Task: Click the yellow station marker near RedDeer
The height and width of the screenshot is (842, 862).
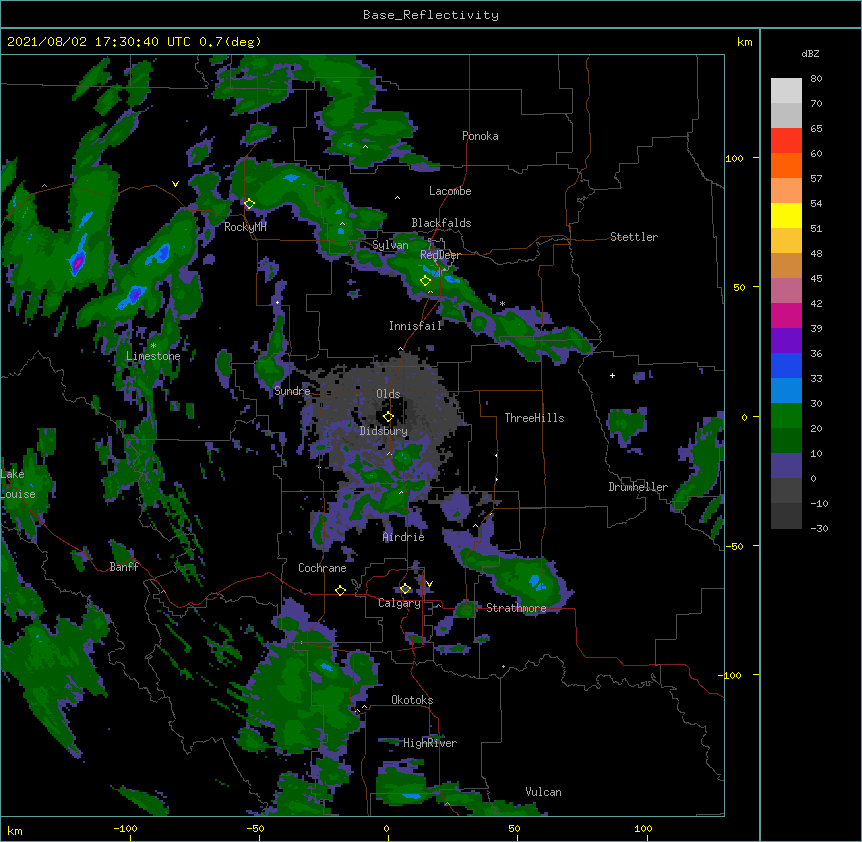Action: 425,281
